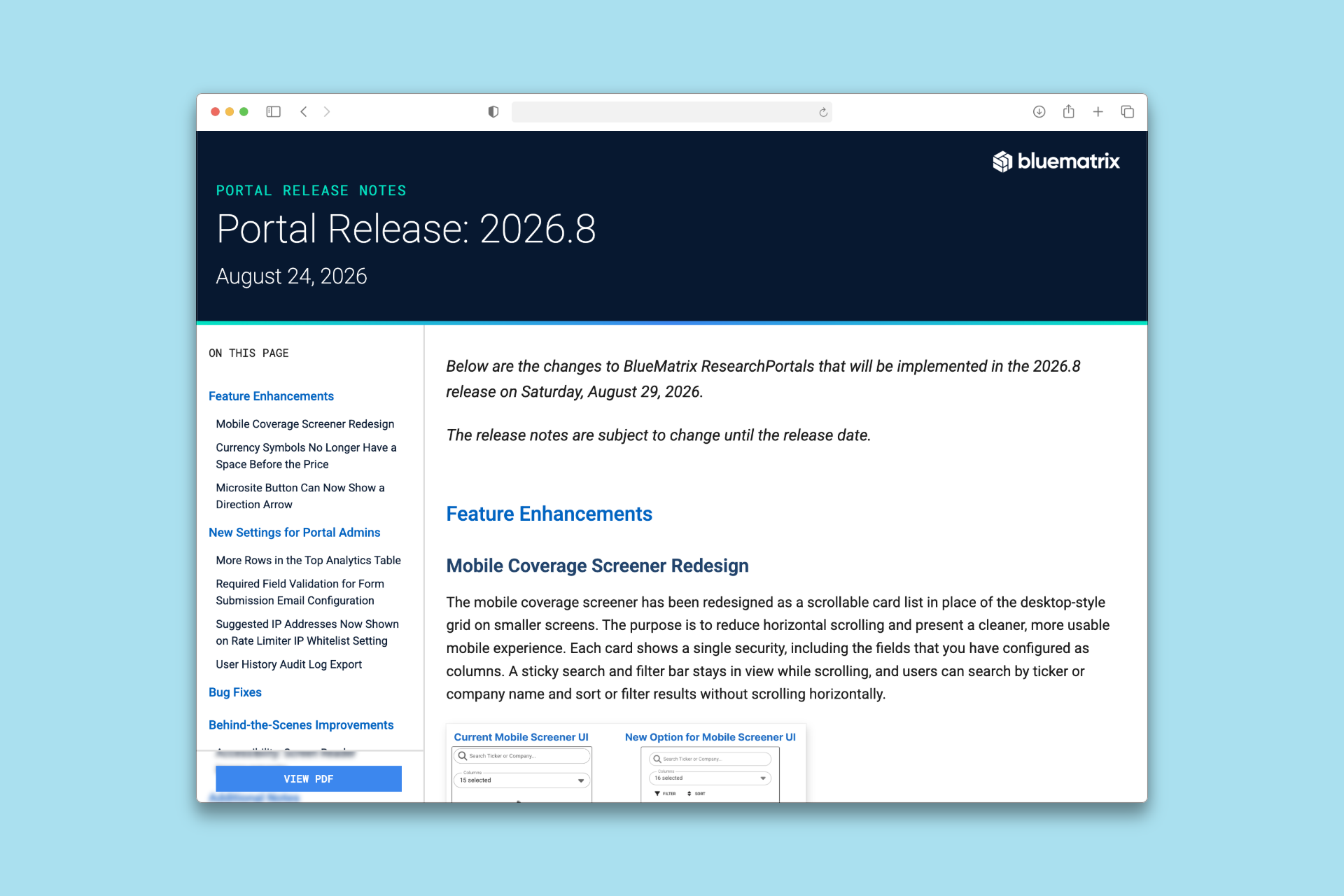Click the VIEW PDF button
This screenshot has width=1344, height=896.
(309, 778)
